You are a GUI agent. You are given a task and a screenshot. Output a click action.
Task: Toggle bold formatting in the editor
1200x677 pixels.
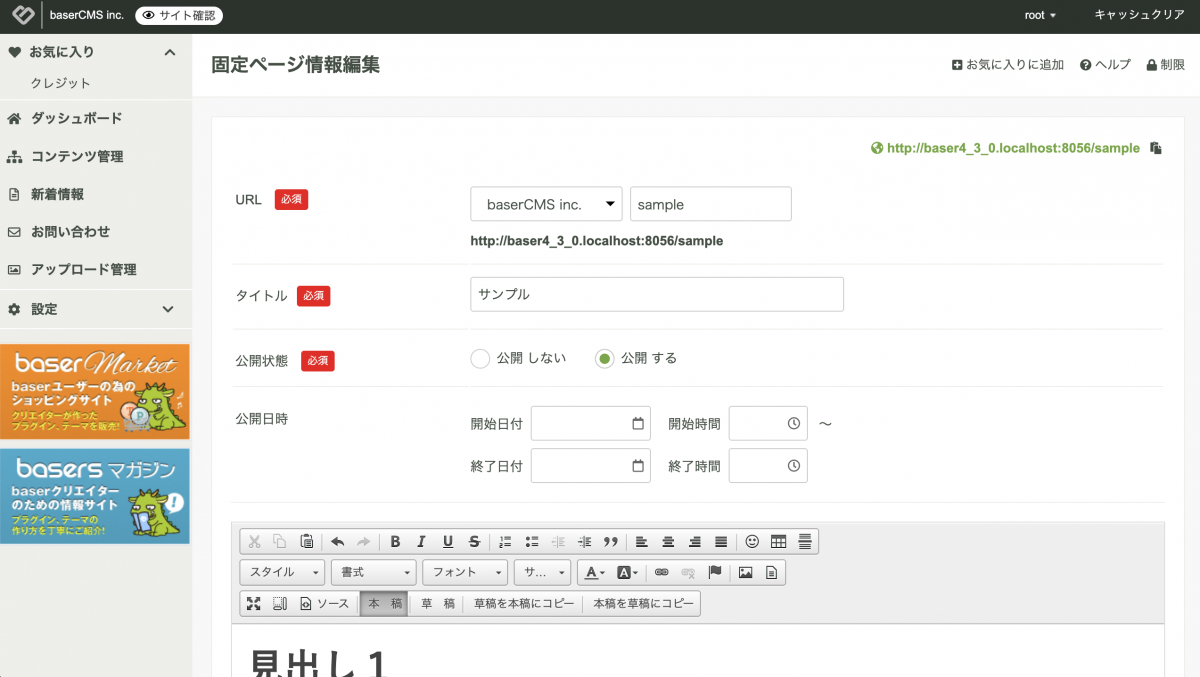395,542
